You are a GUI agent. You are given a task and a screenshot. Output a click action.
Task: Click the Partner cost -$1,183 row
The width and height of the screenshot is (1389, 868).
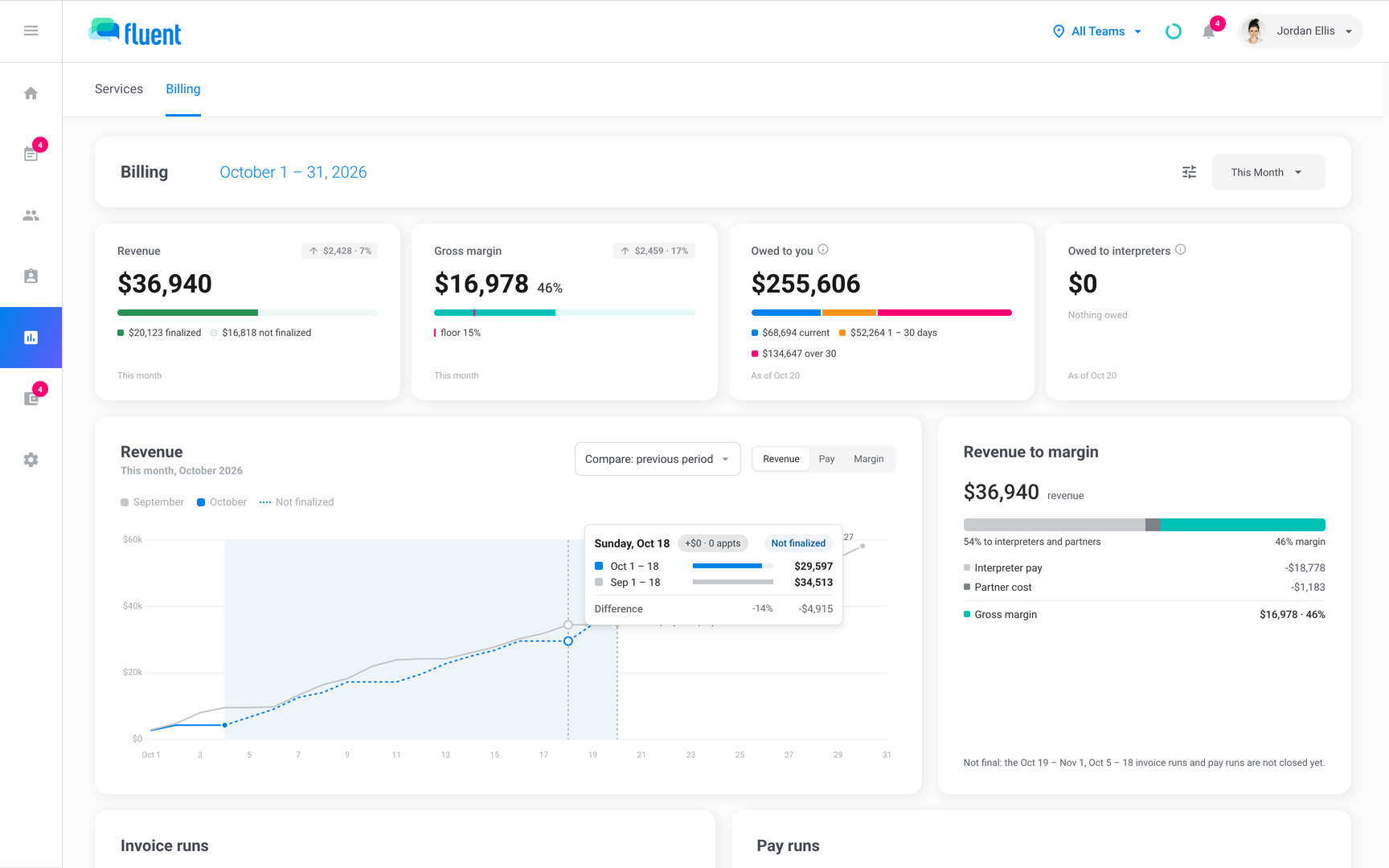(x=1144, y=588)
